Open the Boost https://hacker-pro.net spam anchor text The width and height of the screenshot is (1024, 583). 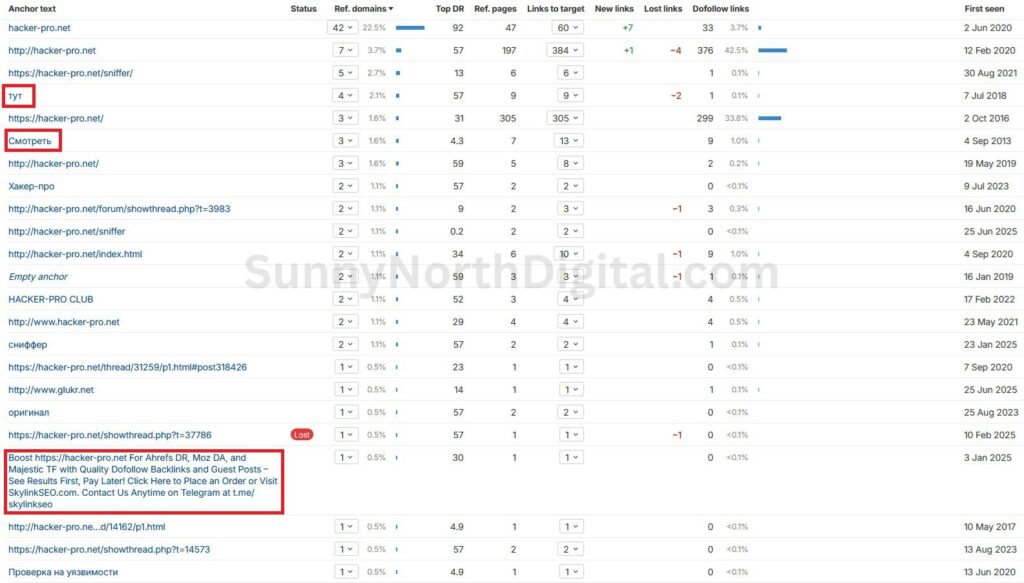point(140,481)
